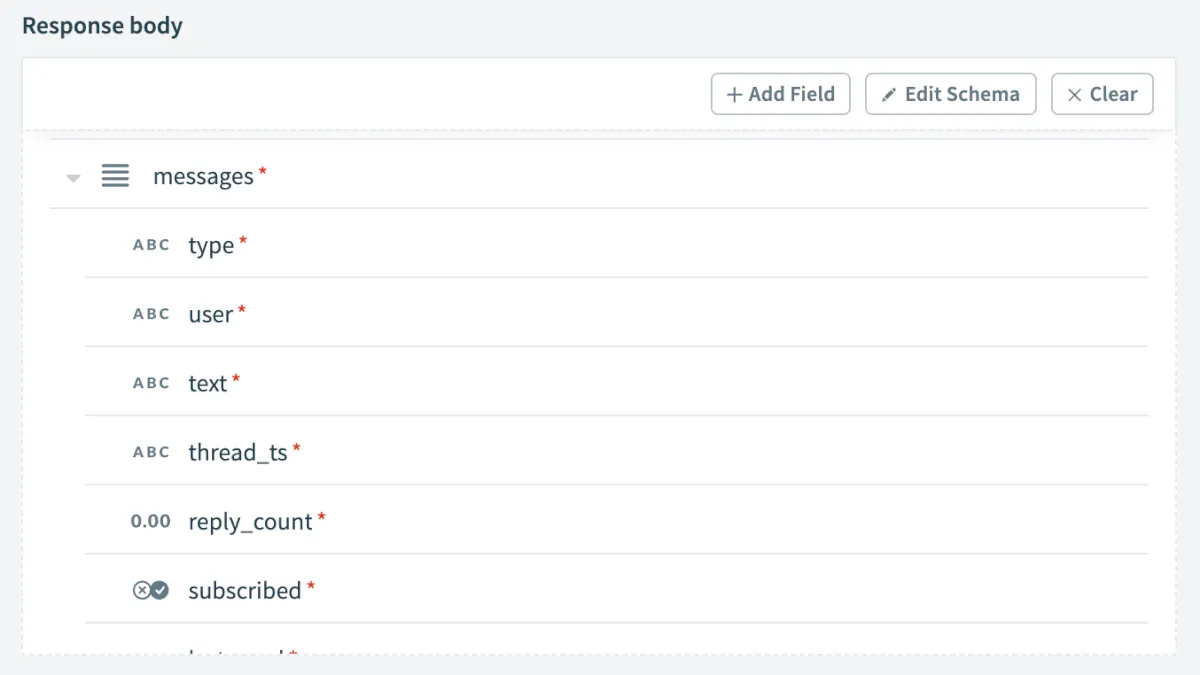Image resolution: width=1200 pixels, height=675 pixels.
Task: Select the user field name
Action: point(210,314)
